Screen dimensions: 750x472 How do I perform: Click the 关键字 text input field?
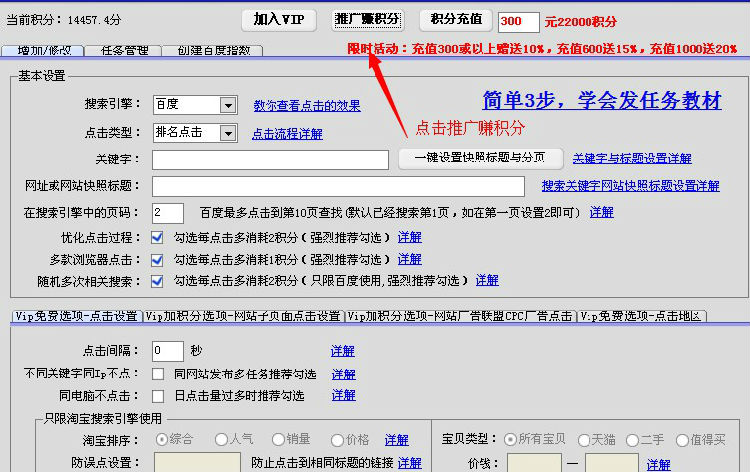coord(270,160)
